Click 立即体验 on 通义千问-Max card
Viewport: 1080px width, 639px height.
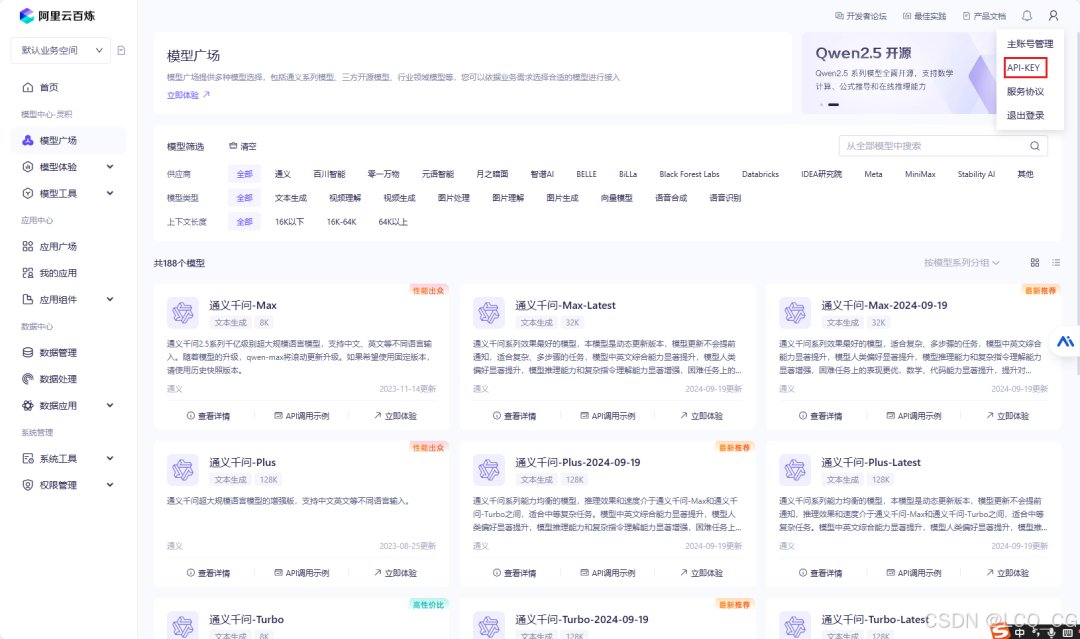click(395, 416)
